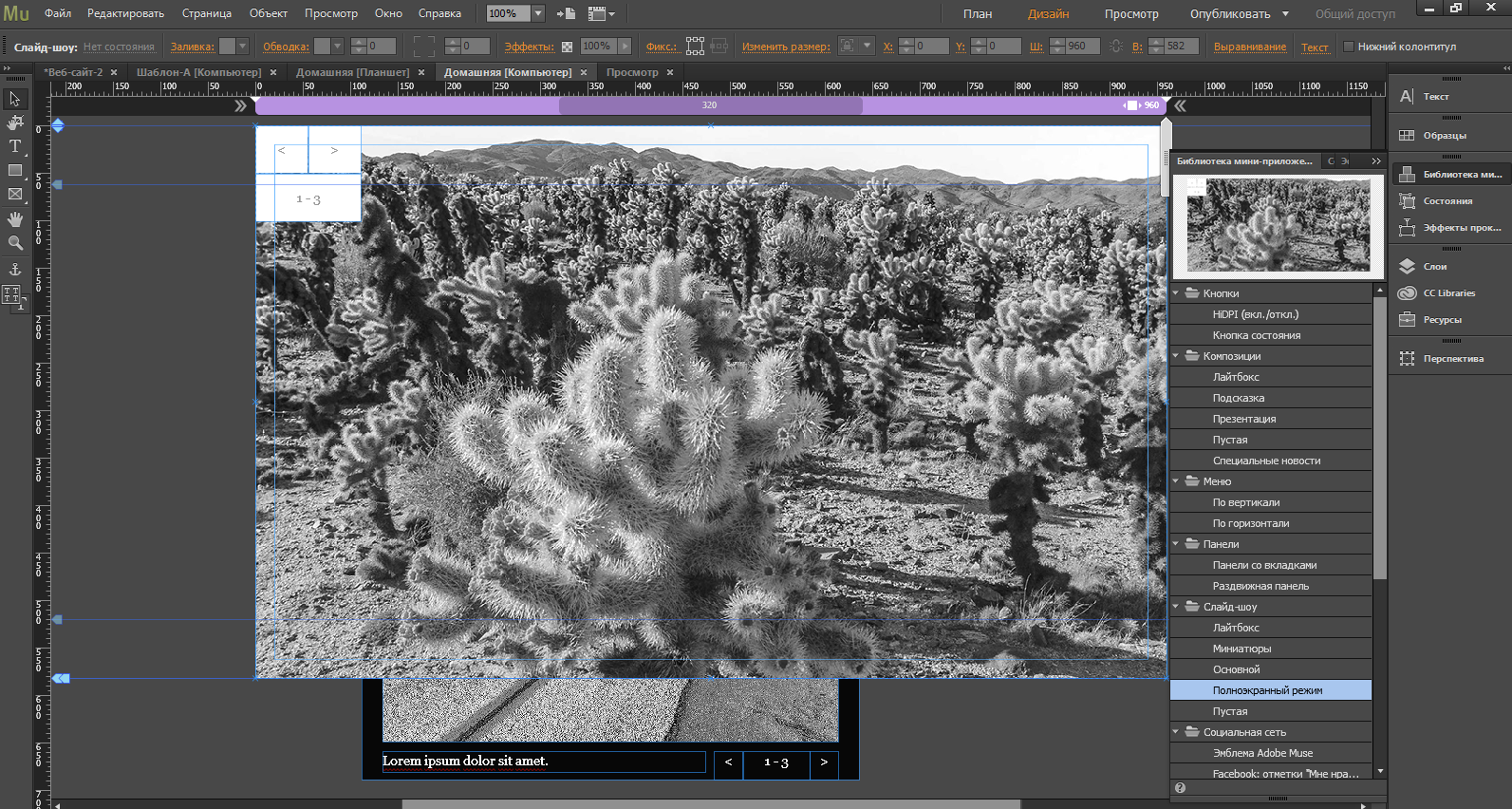
Task: Open the Обводка stroke color dropdown arrow
Action: 337,46
